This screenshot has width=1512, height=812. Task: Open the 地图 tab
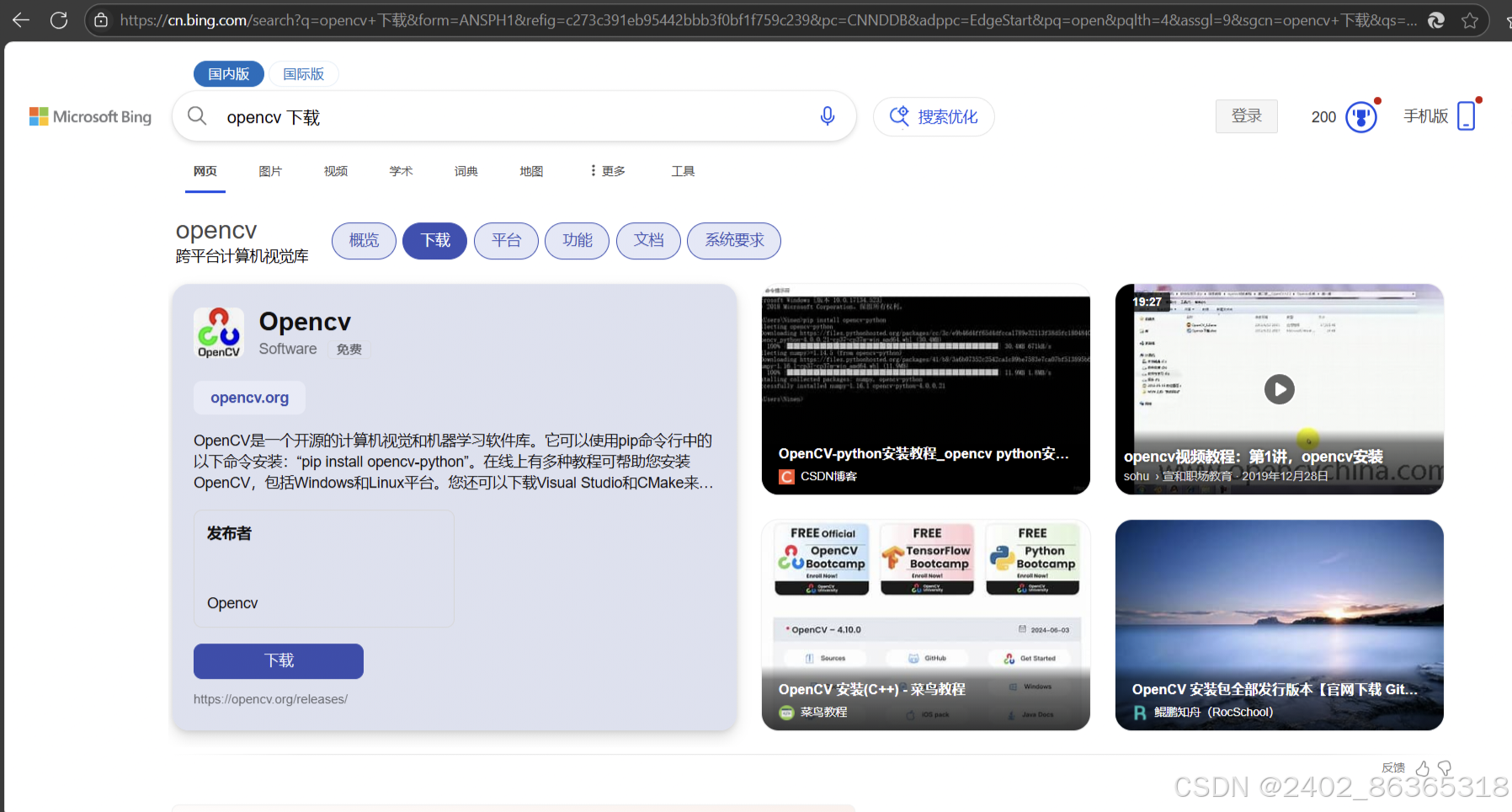pyautogui.click(x=531, y=171)
